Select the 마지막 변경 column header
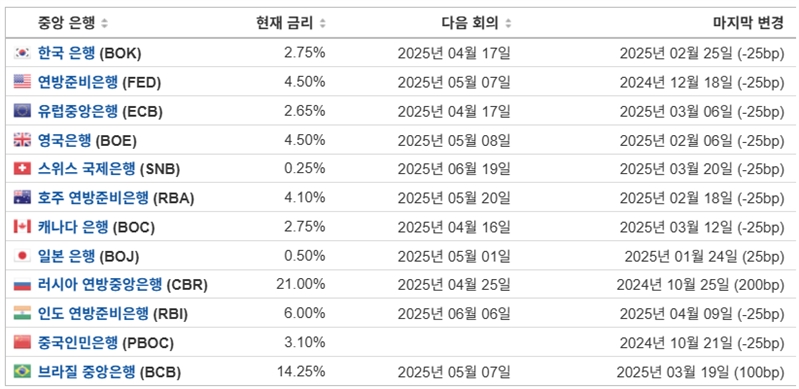The width and height of the screenshot is (799, 389). pyautogui.click(x=748, y=23)
